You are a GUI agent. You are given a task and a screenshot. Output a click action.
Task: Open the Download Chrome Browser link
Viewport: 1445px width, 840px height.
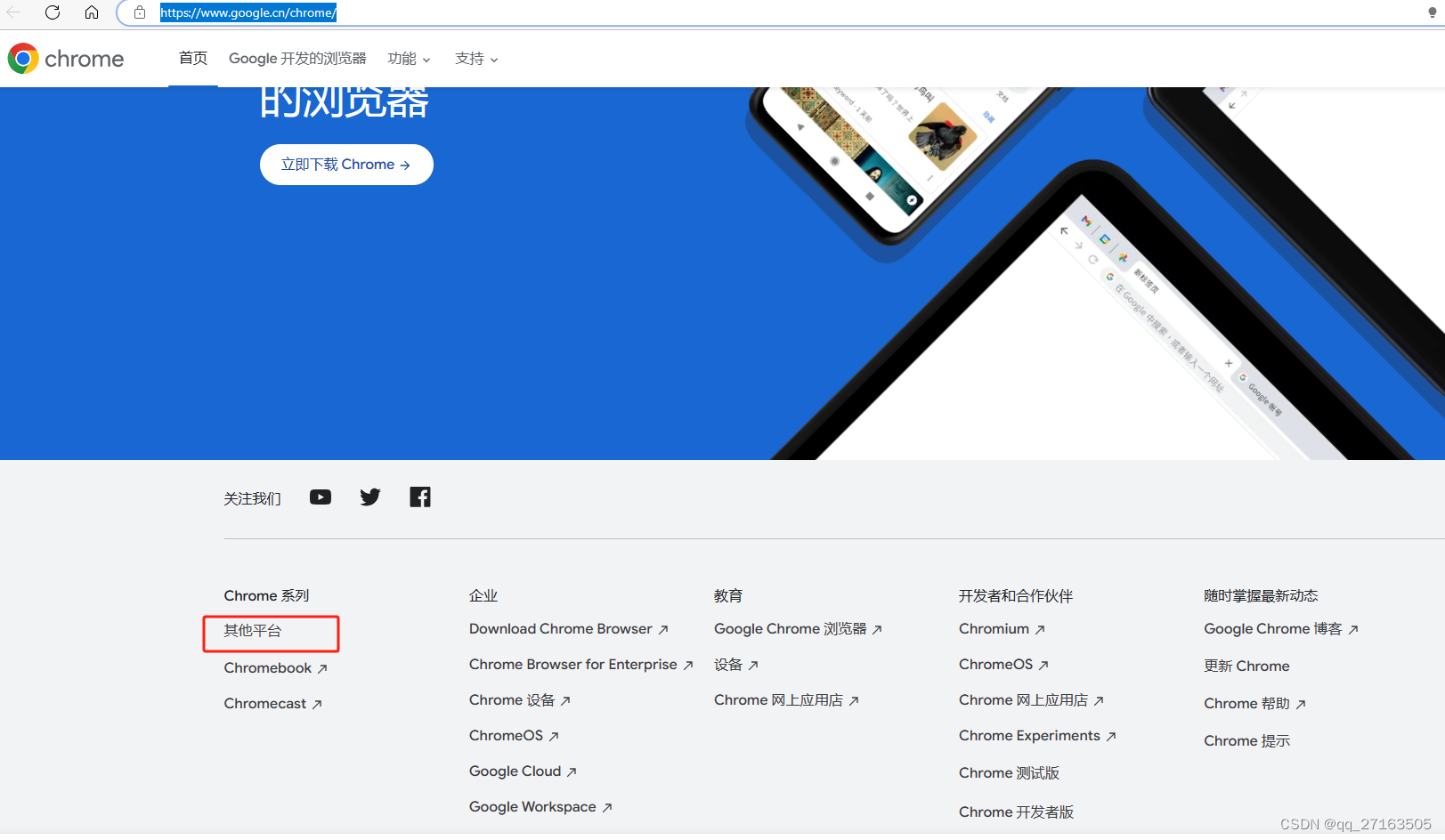tap(561, 628)
